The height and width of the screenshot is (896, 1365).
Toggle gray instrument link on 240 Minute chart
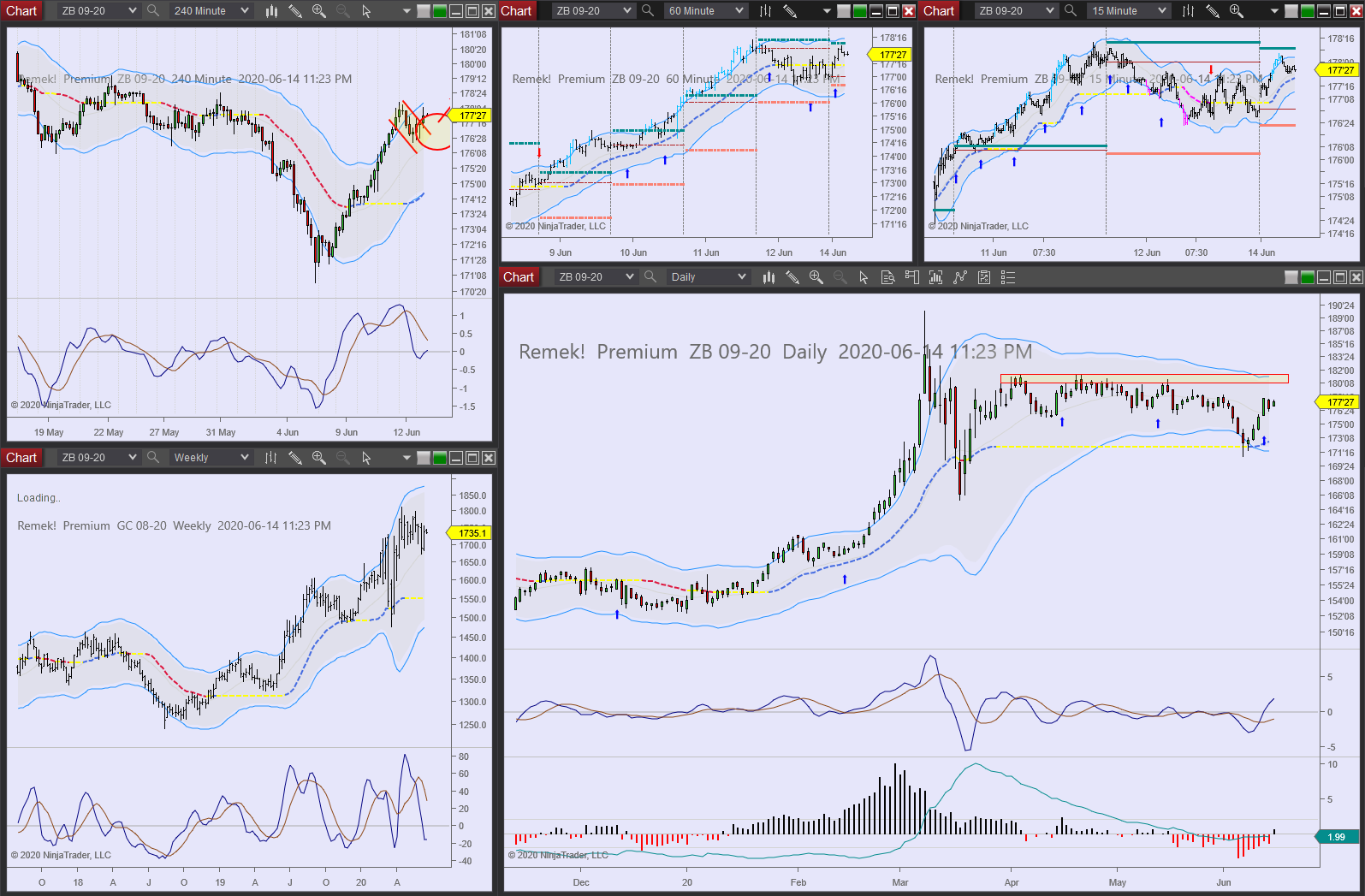click(424, 11)
